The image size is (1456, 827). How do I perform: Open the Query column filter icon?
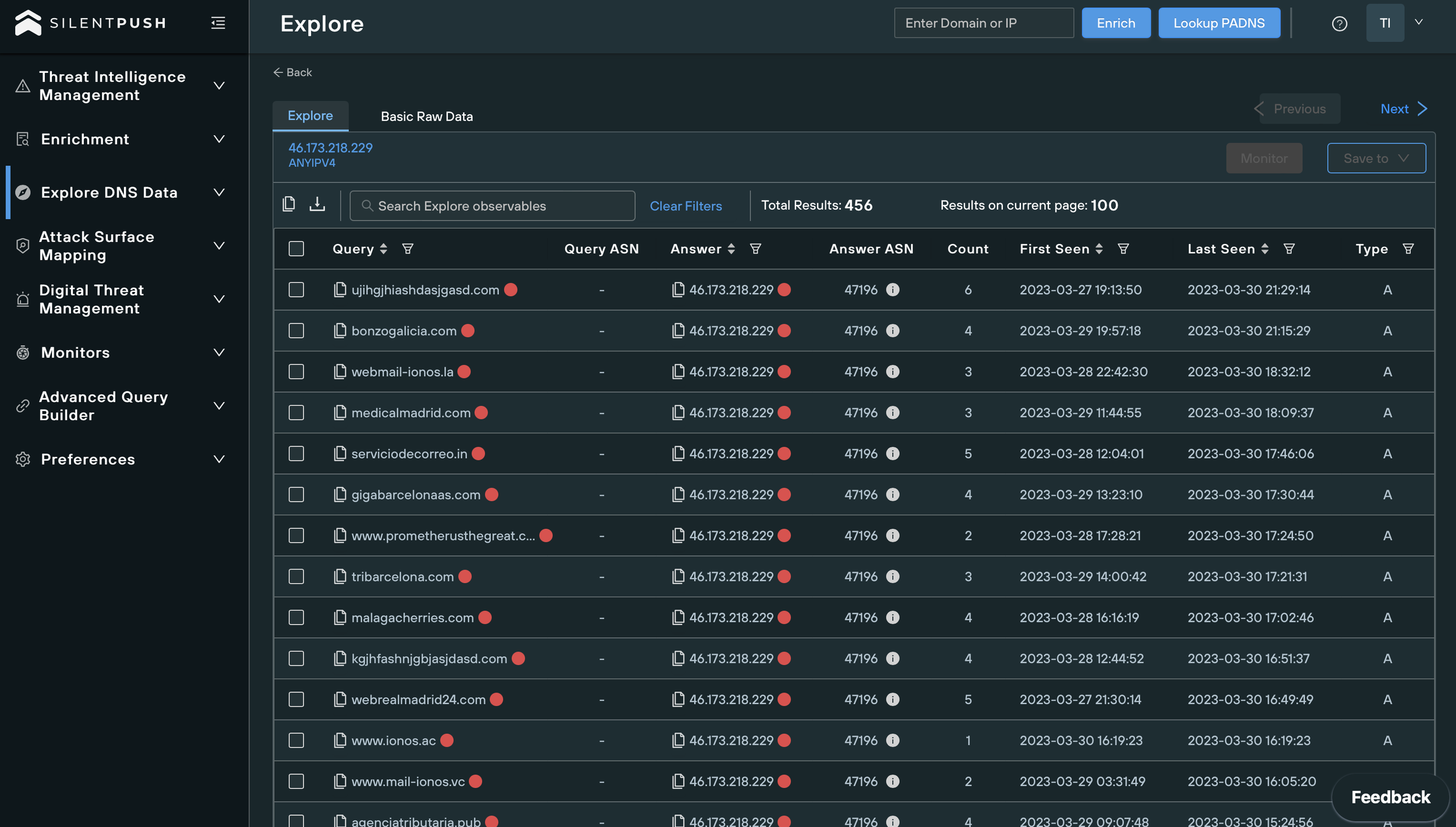408,249
